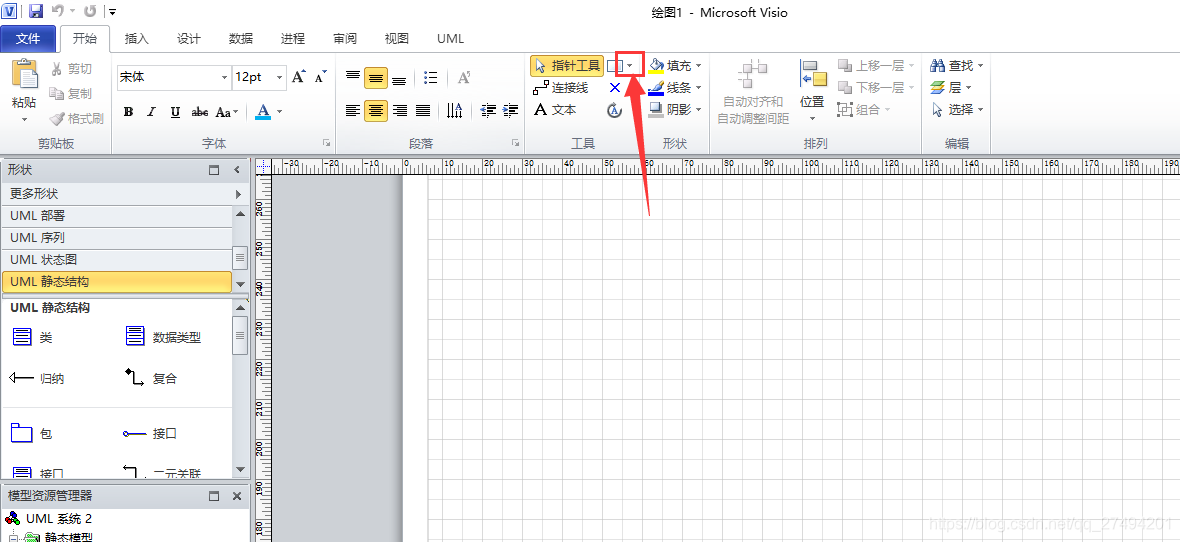Click the Undo icon in quick access toolbar

point(57,11)
